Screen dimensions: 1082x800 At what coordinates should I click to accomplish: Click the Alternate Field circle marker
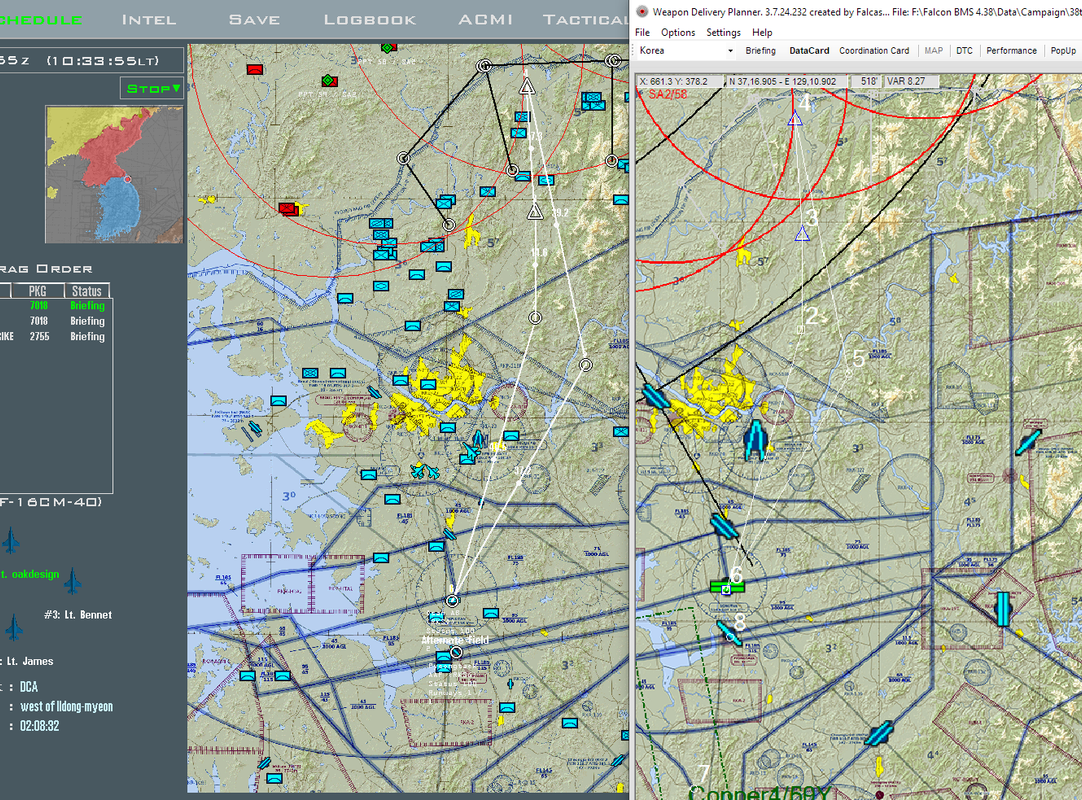tap(455, 652)
